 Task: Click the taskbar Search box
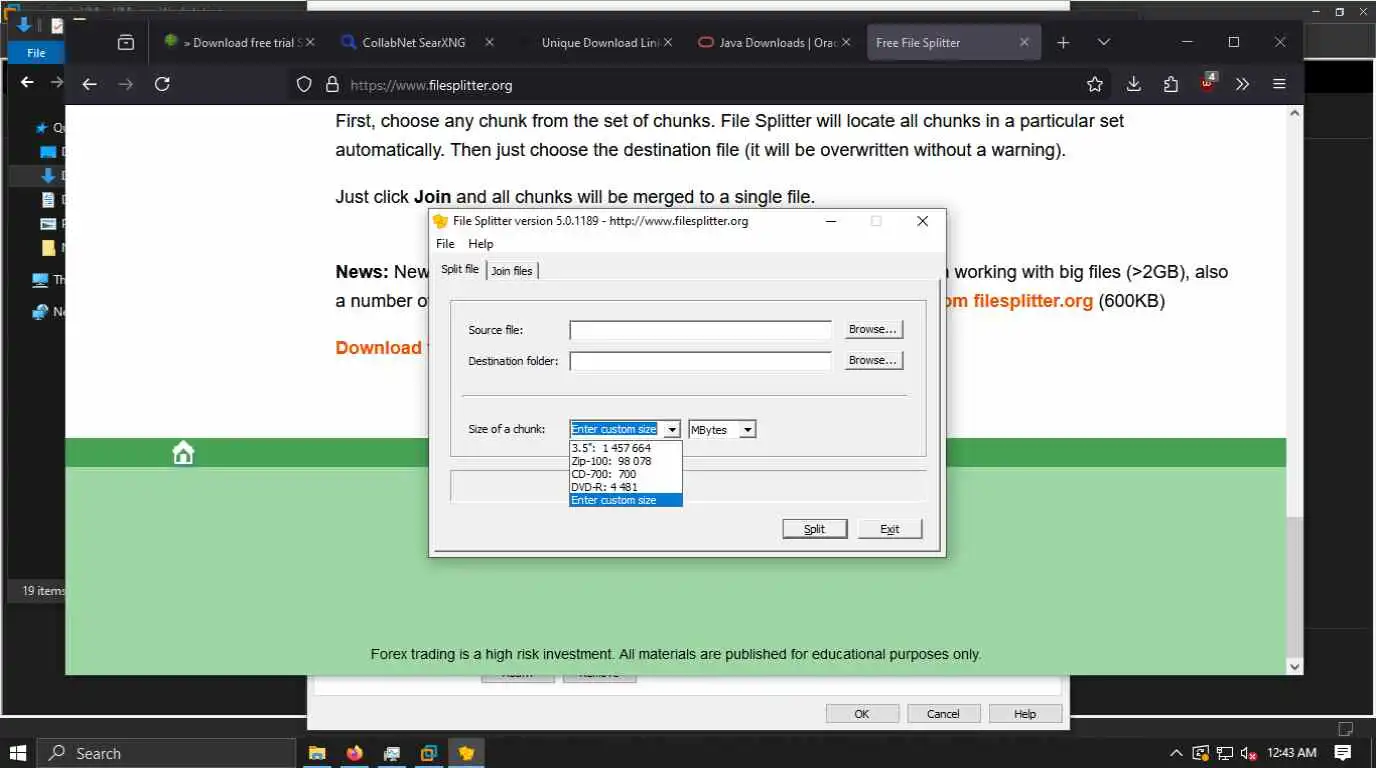166,753
